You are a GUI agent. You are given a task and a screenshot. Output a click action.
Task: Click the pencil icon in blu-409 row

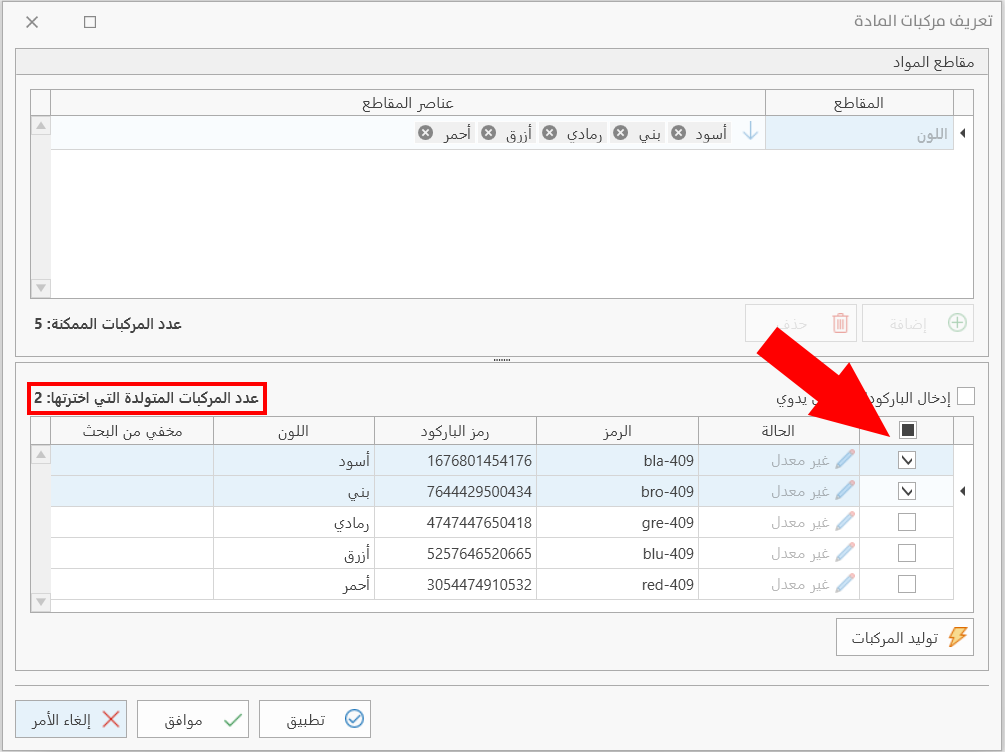[845, 553]
